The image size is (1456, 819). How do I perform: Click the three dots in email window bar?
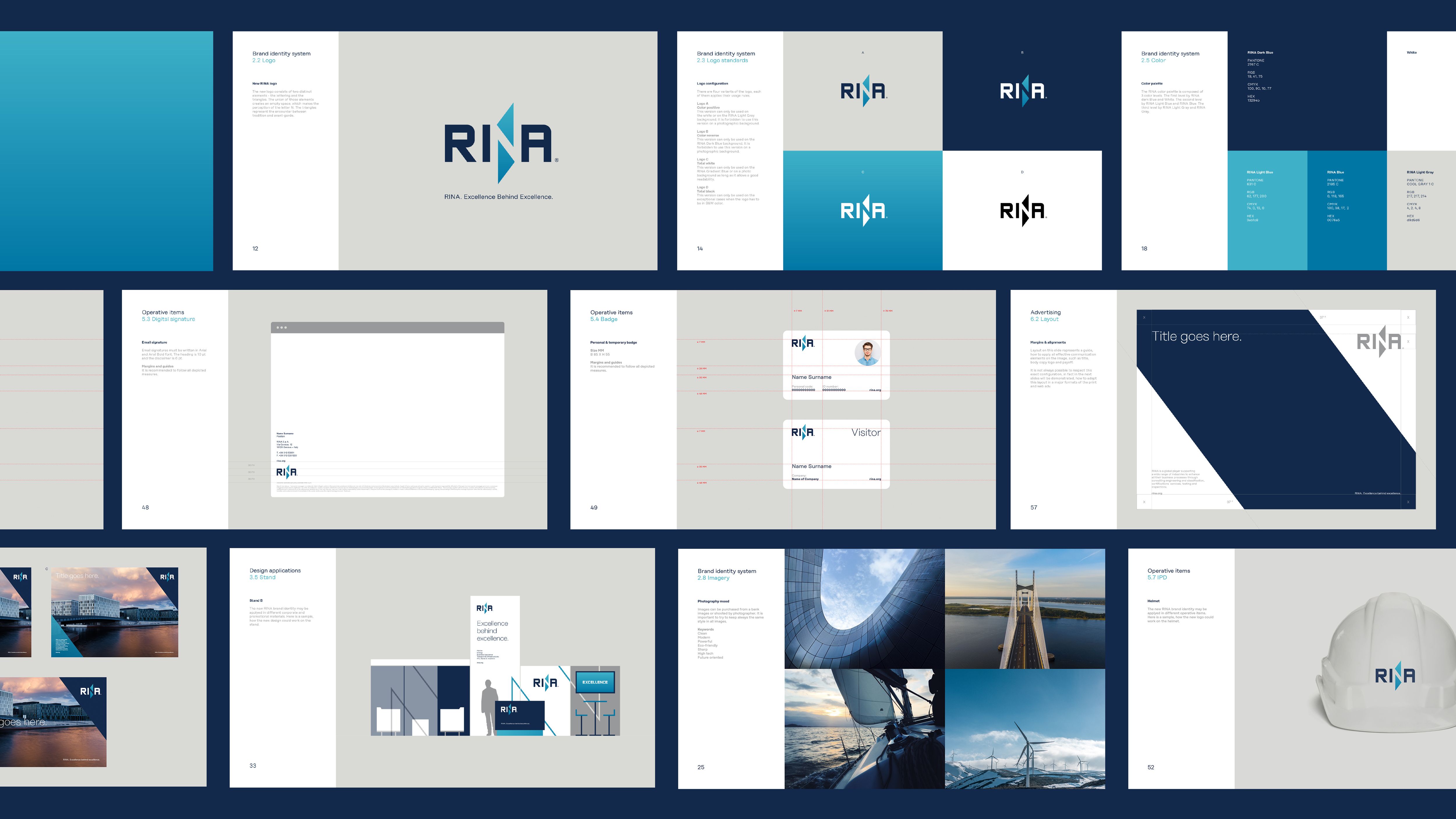282,328
